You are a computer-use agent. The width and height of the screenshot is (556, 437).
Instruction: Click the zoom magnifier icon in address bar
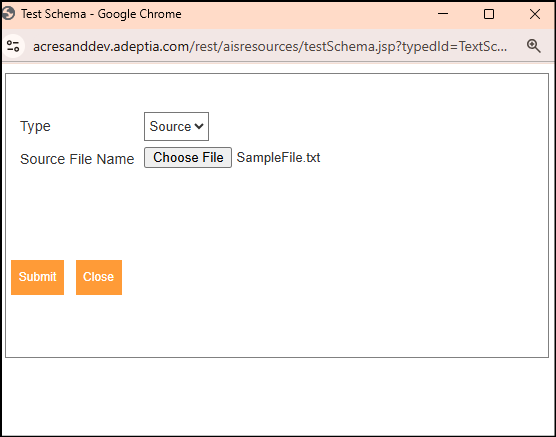coord(533,46)
